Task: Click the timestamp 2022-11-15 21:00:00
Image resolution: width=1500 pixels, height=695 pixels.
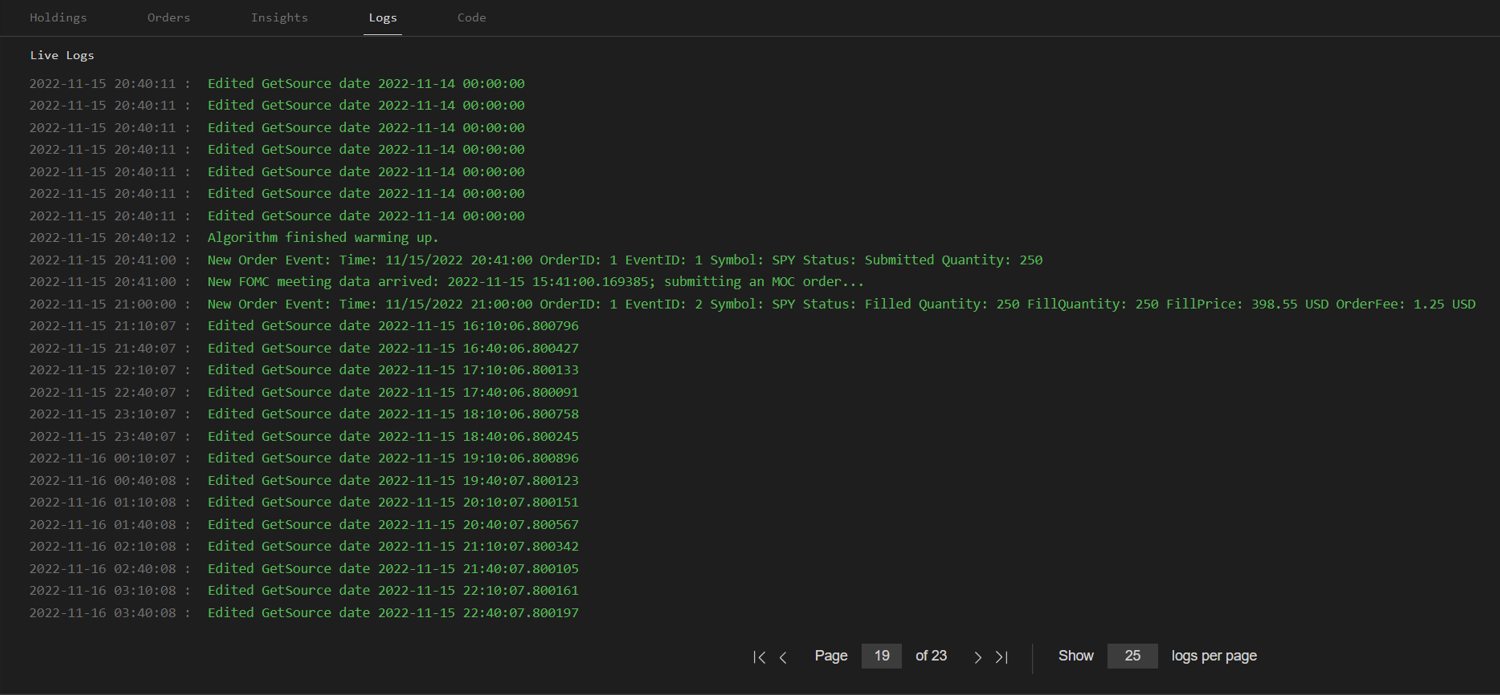Action: (102, 304)
